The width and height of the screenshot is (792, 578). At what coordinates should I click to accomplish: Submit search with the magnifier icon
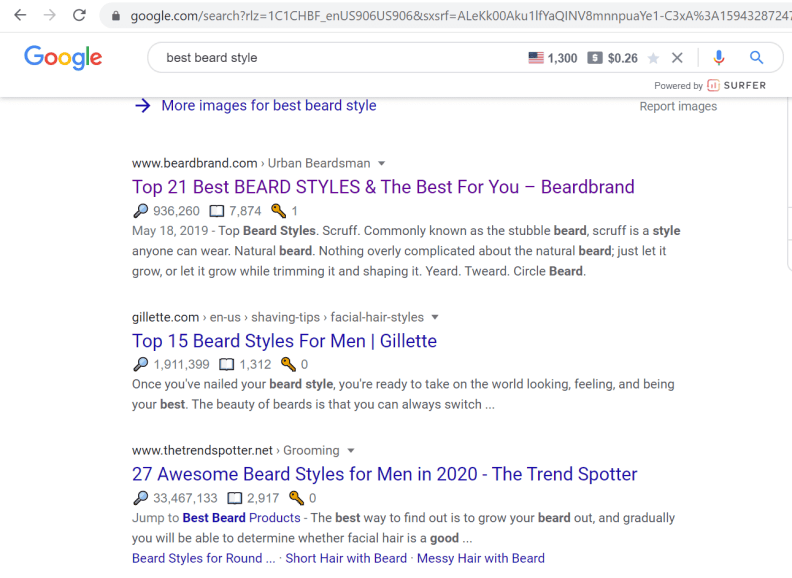tap(756, 58)
